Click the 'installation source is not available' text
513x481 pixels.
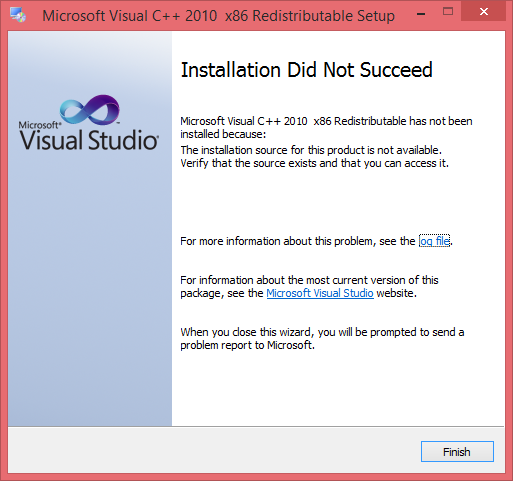311,150
